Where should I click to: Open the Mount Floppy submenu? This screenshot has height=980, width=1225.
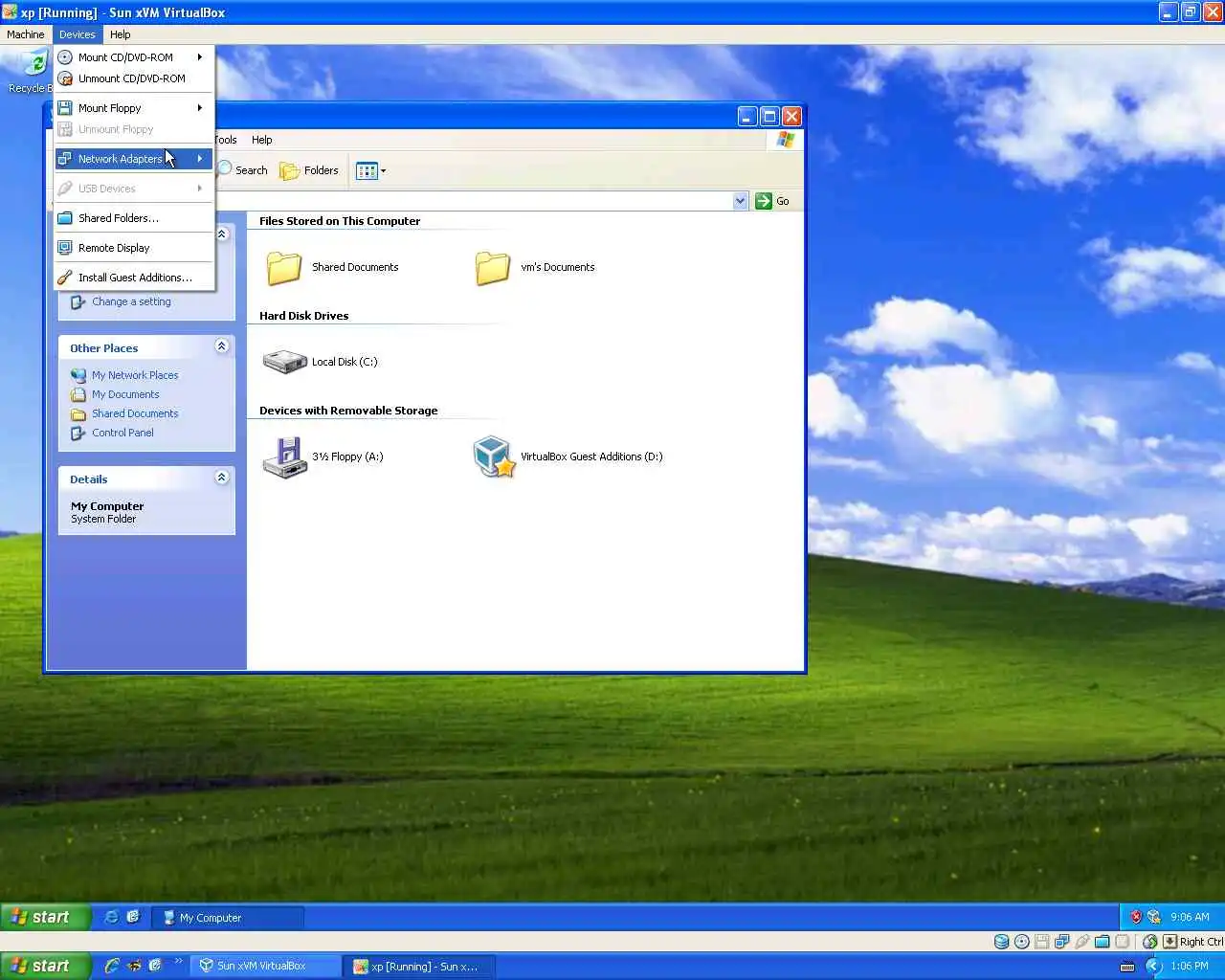coord(133,108)
